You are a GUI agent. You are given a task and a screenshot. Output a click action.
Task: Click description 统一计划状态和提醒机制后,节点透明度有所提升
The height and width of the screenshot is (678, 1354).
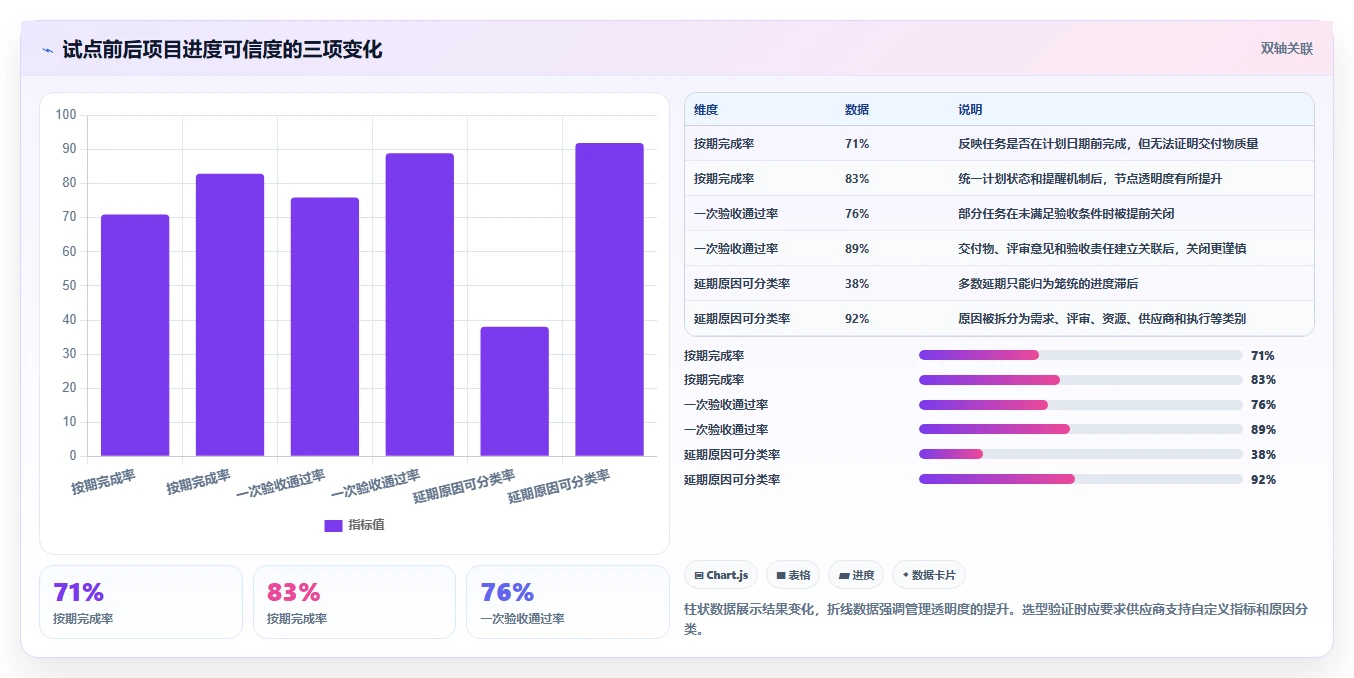point(1090,179)
